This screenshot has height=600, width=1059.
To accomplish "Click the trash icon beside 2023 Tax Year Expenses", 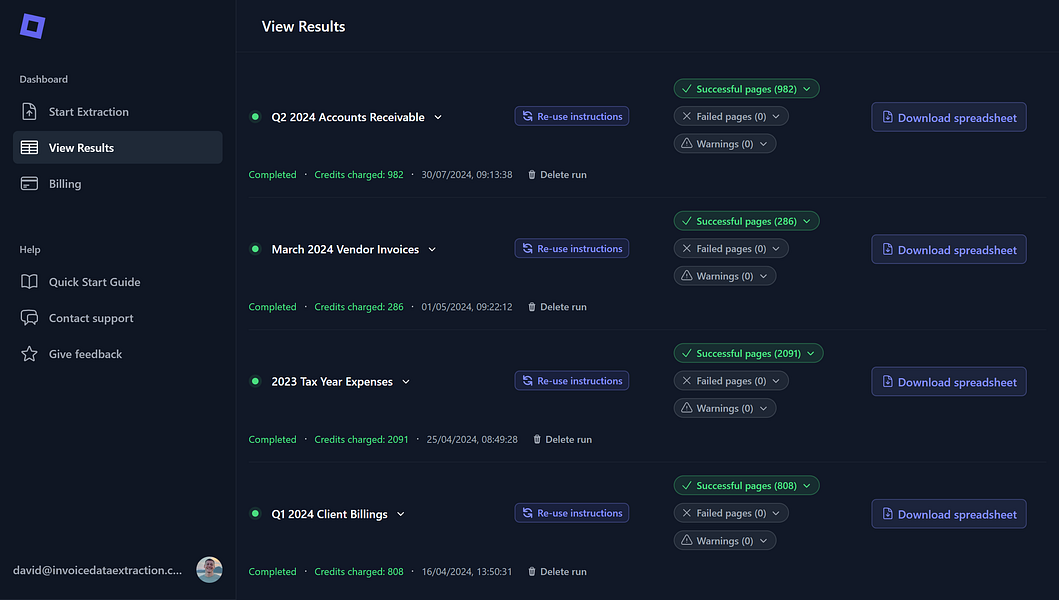I will tap(537, 439).
